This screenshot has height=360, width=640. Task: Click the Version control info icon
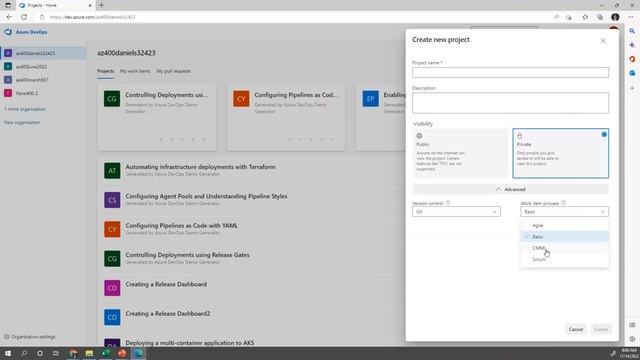point(448,203)
